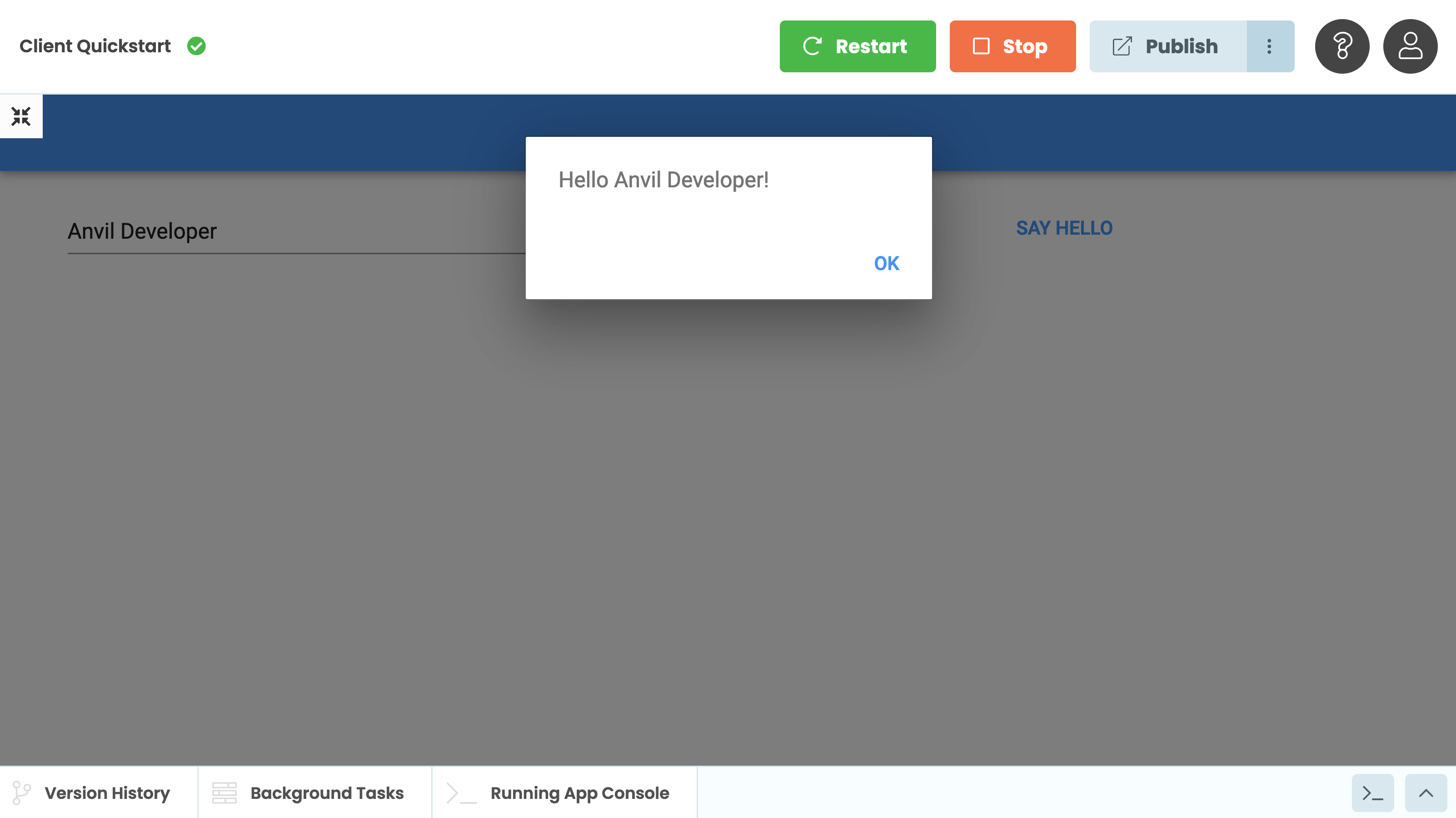Collapse the running app view with shrink icon
The width and height of the screenshot is (1456, 818).
[21, 116]
